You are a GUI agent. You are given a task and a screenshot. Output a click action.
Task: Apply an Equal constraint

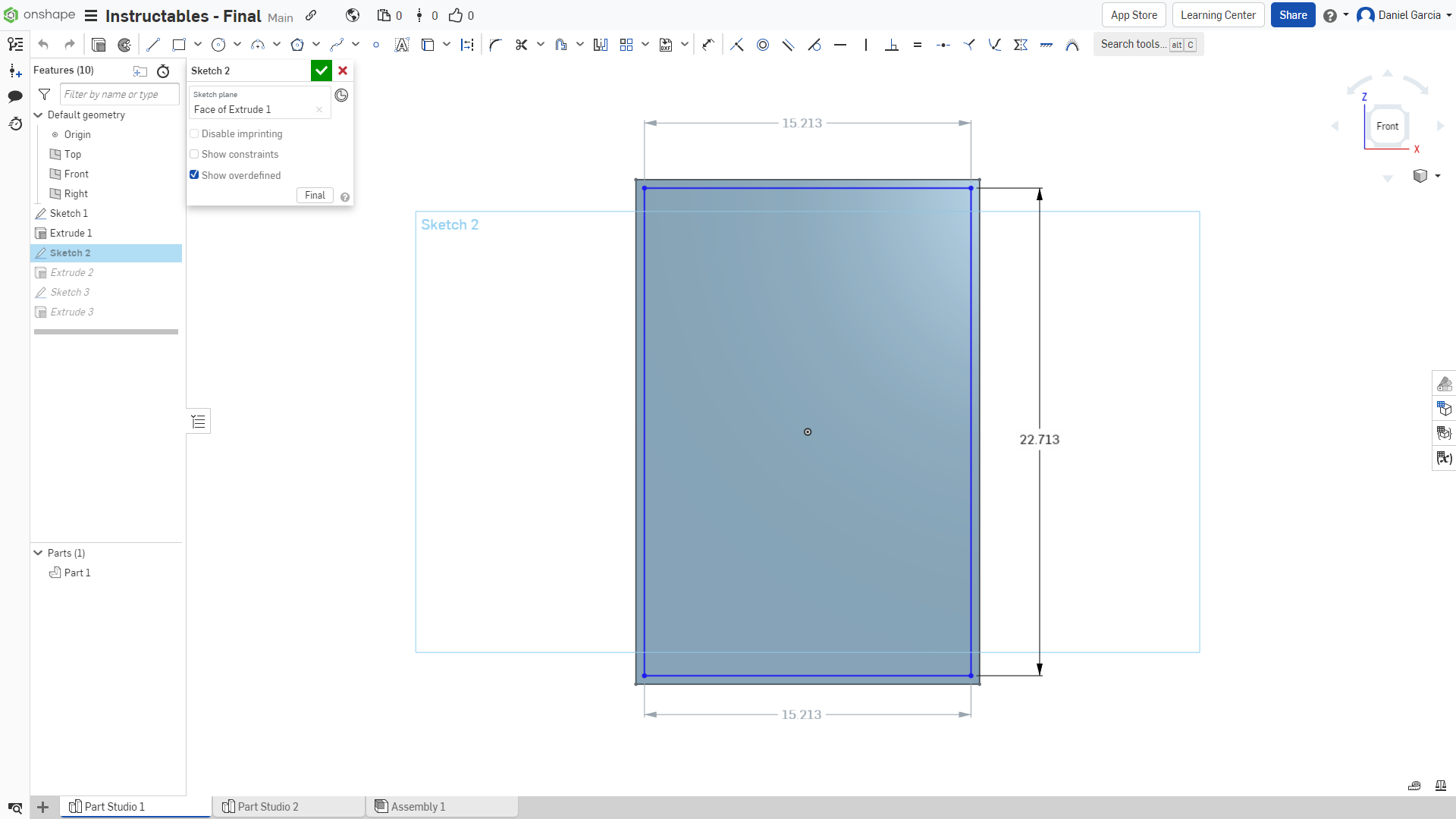click(918, 45)
